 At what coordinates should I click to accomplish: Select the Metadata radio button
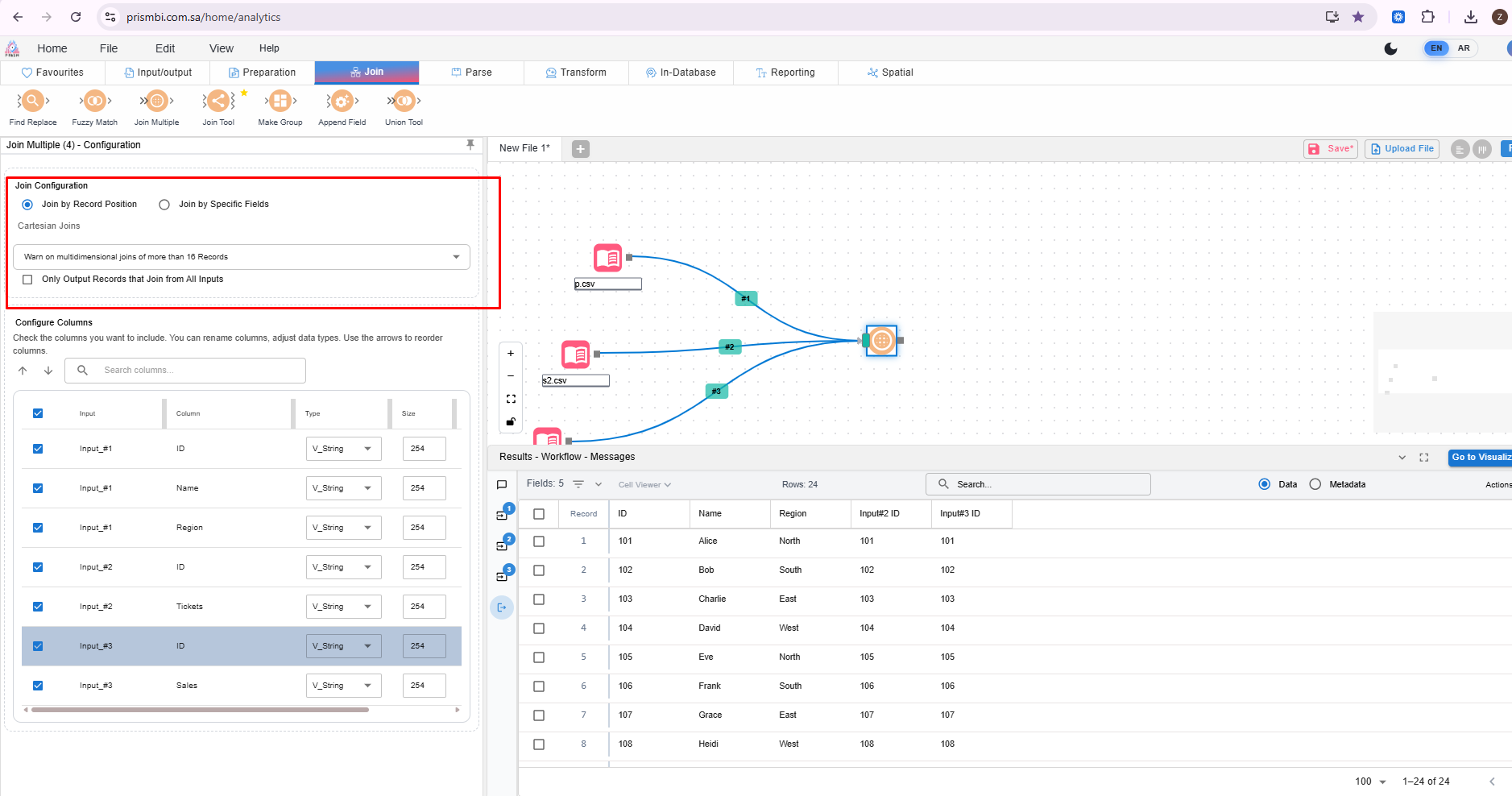[x=1315, y=484]
